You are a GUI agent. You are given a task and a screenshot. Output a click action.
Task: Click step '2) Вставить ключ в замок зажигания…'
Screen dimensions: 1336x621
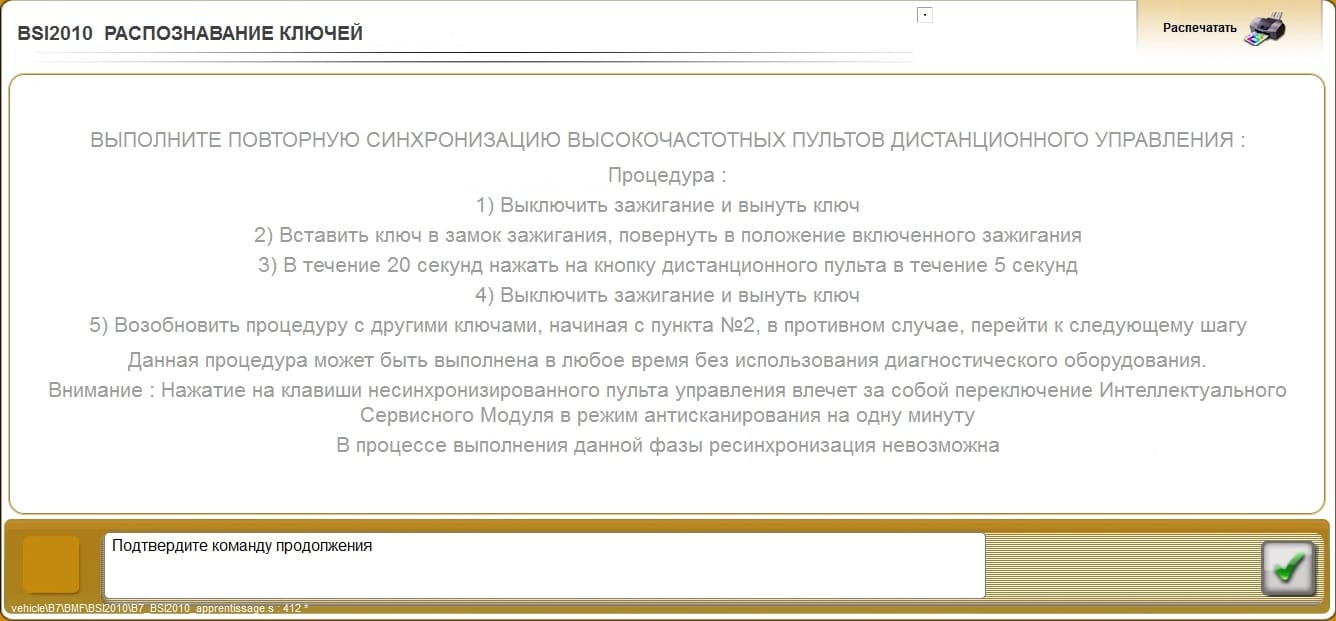point(668,236)
